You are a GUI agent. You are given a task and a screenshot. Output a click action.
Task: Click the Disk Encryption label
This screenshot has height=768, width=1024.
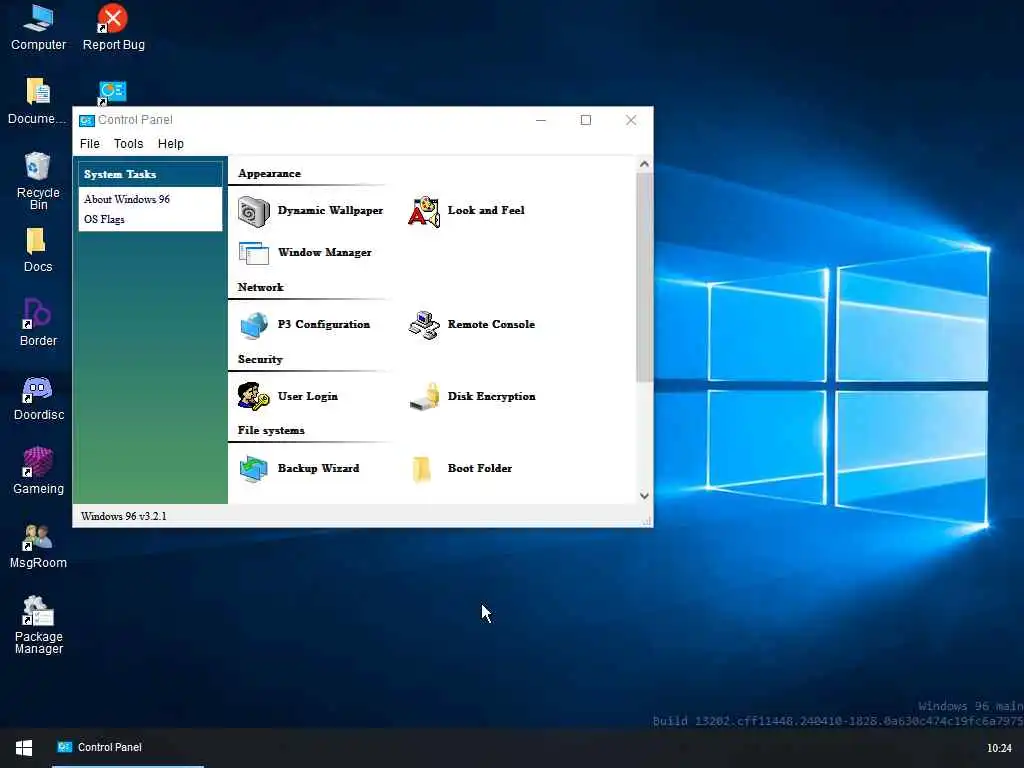(x=491, y=396)
